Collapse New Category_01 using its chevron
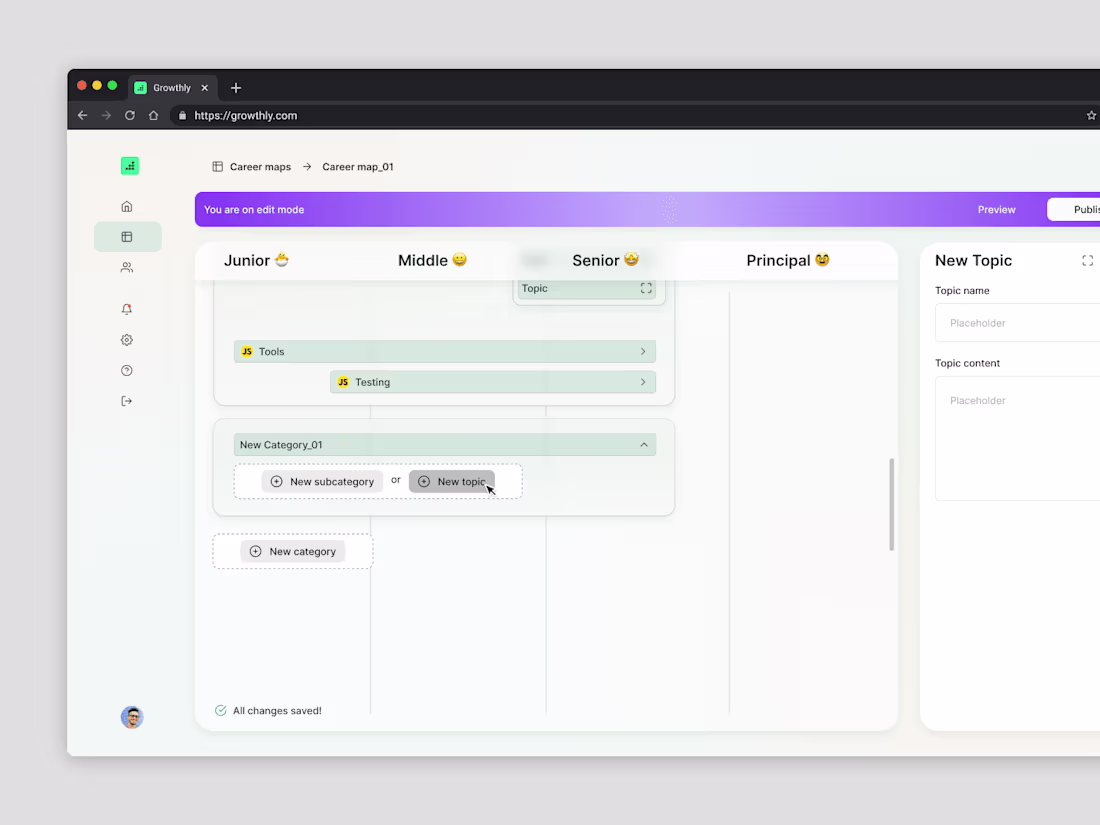 tap(644, 444)
